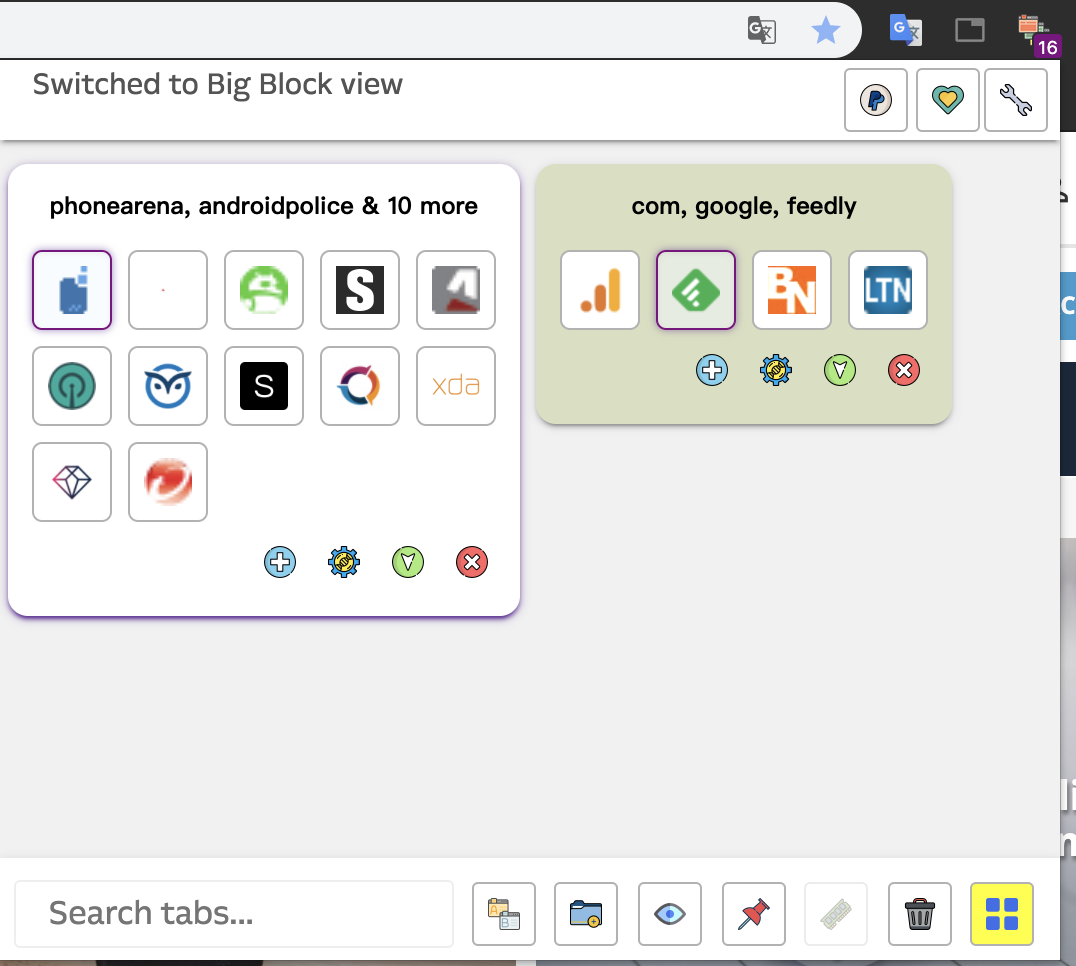1076x966 pixels.
Task: Click the Feedly tab thumbnail in com group
Action: (x=695, y=290)
